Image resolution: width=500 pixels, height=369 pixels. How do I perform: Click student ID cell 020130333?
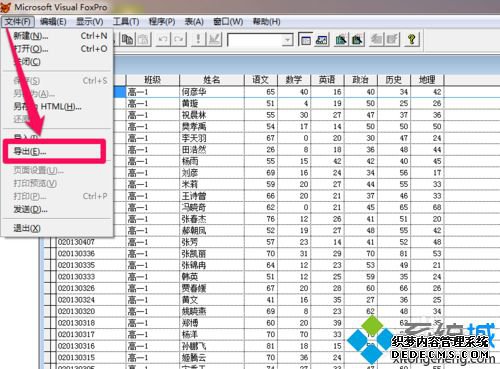coord(91,277)
